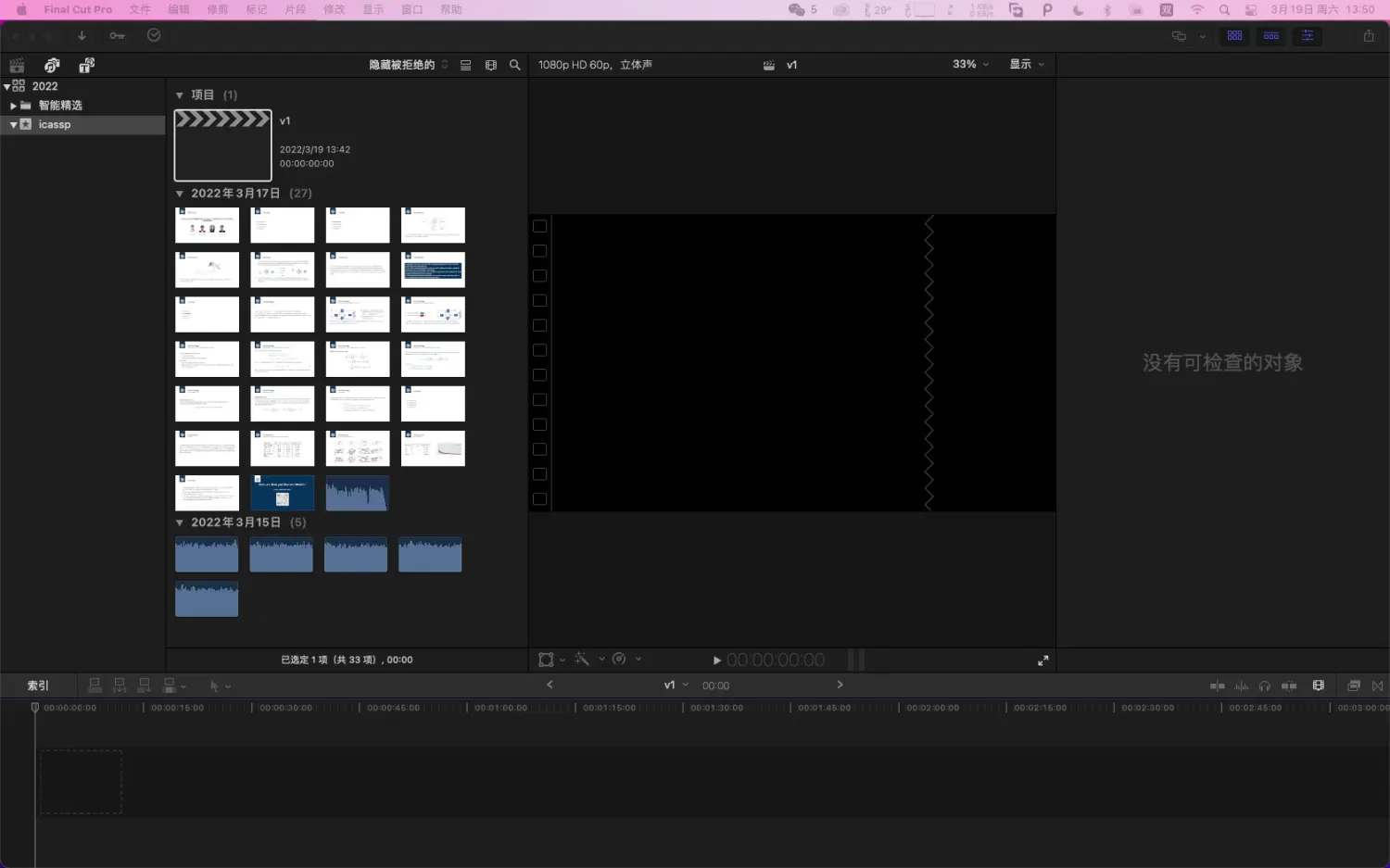Viewport: 1390px width, 868px height.
Task: Toggle the browser panel visibility
Action: point(1234,36)
